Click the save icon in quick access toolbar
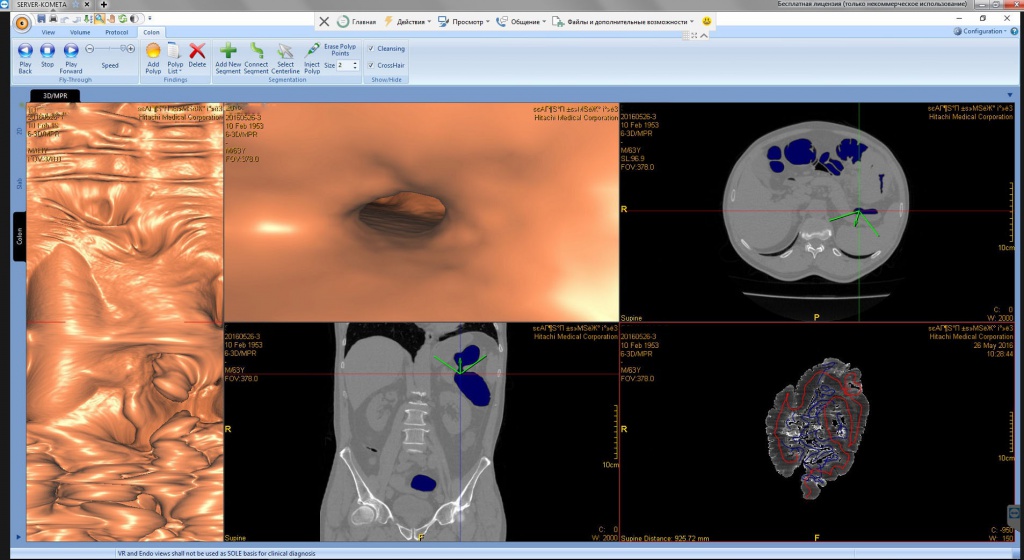 40,18
